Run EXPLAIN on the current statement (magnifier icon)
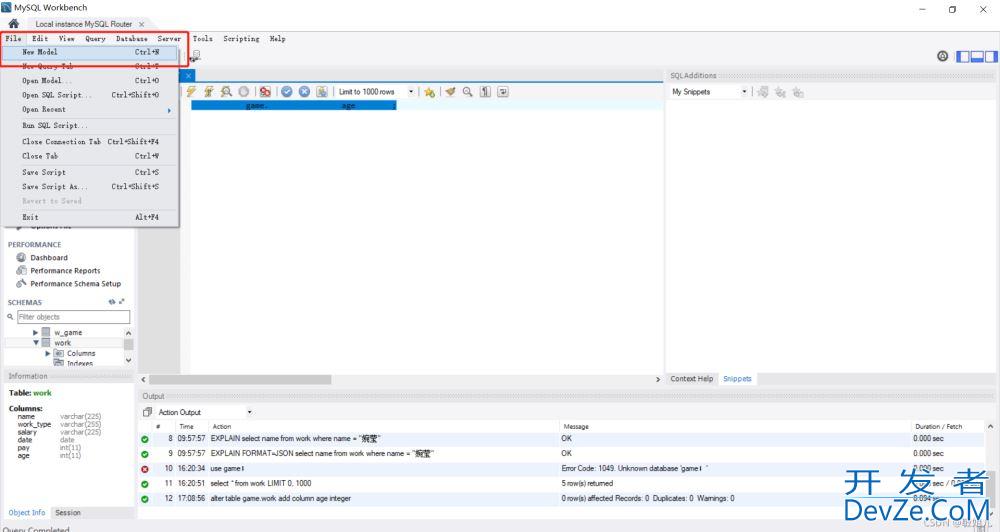 (x=226, y=92)
